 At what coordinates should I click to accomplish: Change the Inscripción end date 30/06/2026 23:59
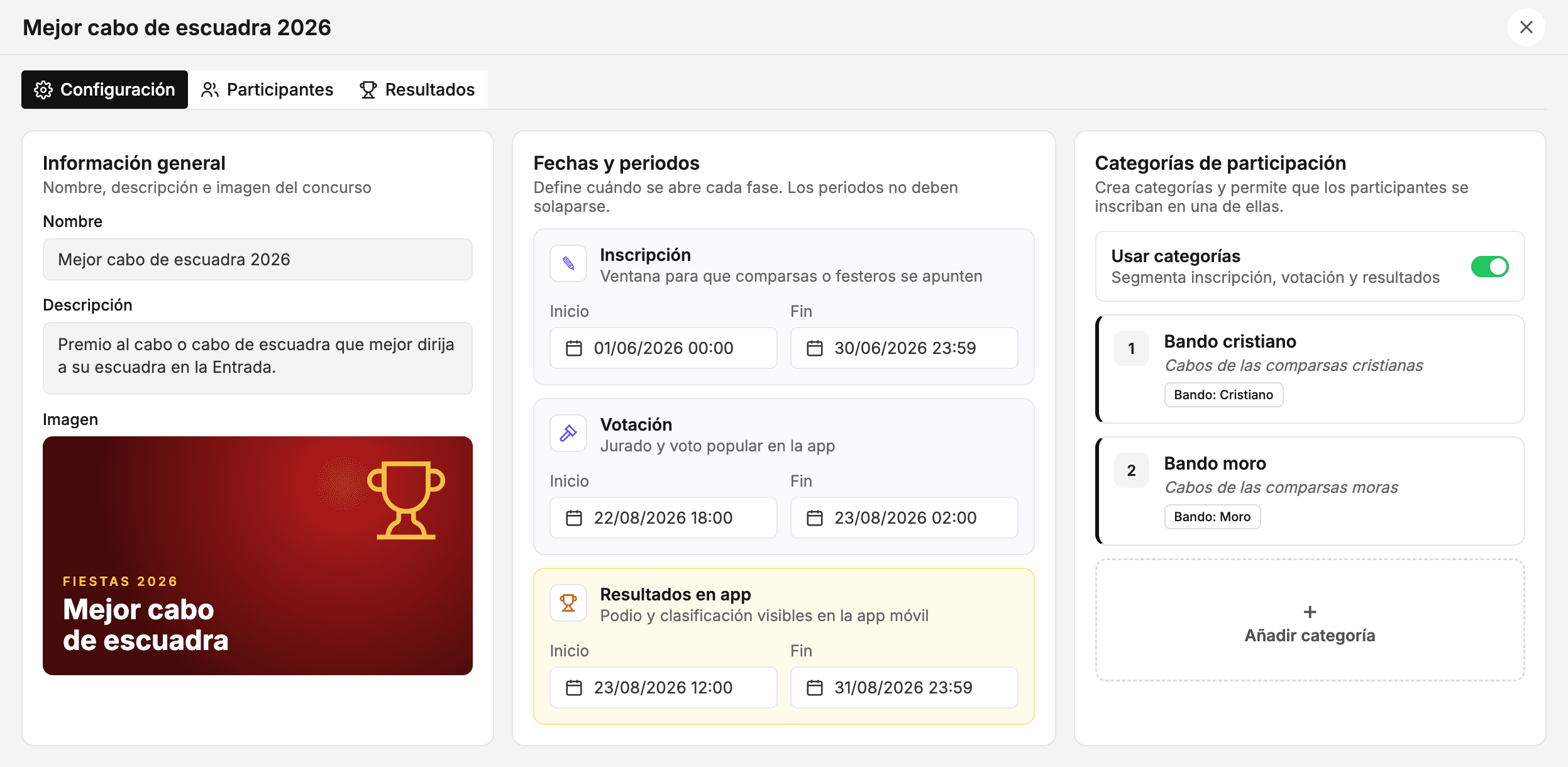pyautogui.click(x=904, y=348)
